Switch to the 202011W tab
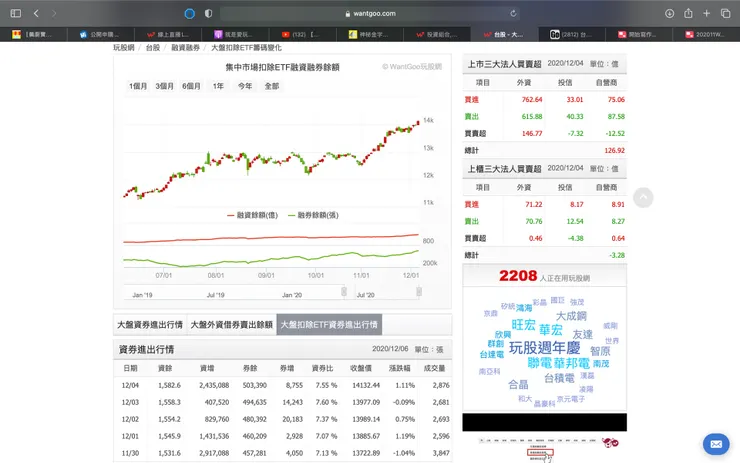 pos(706,34)
